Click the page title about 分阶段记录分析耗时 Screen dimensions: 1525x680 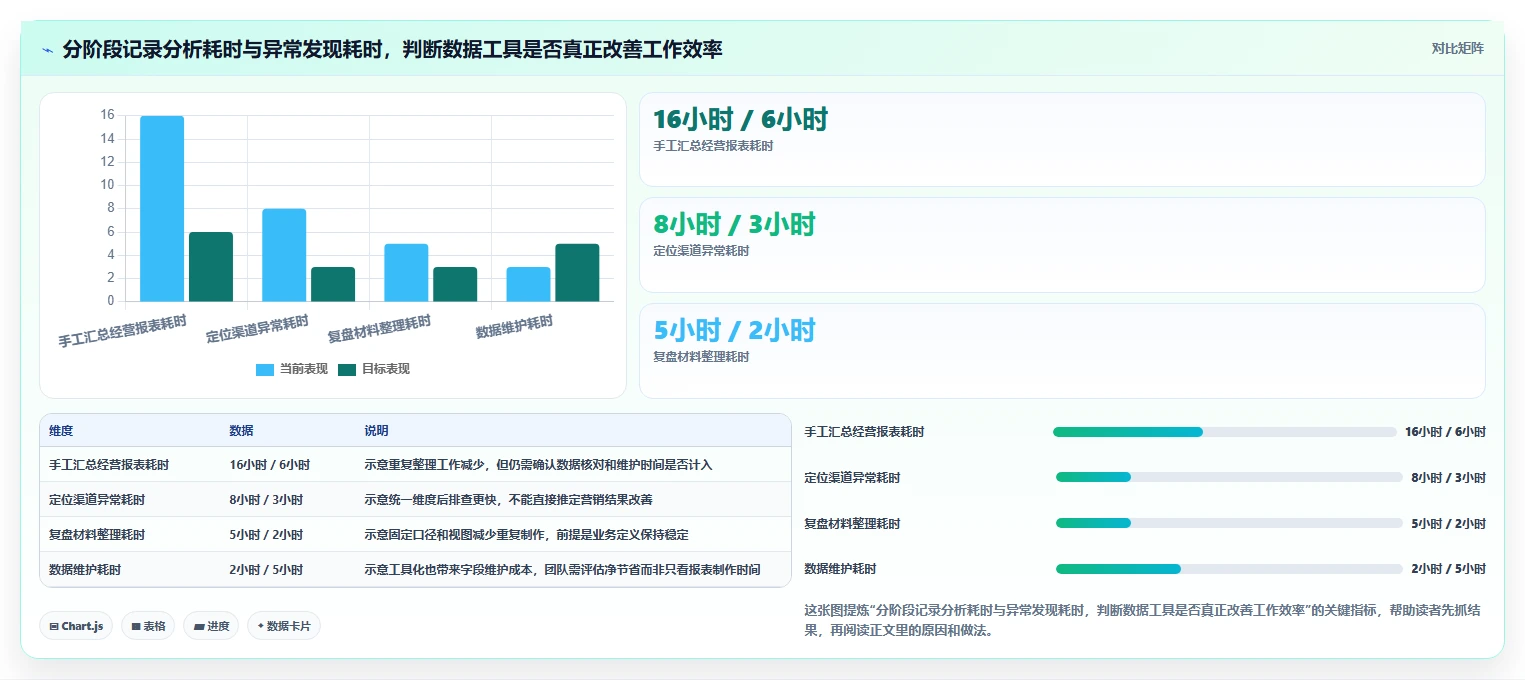pyautogui.click(x=392, y=49)
